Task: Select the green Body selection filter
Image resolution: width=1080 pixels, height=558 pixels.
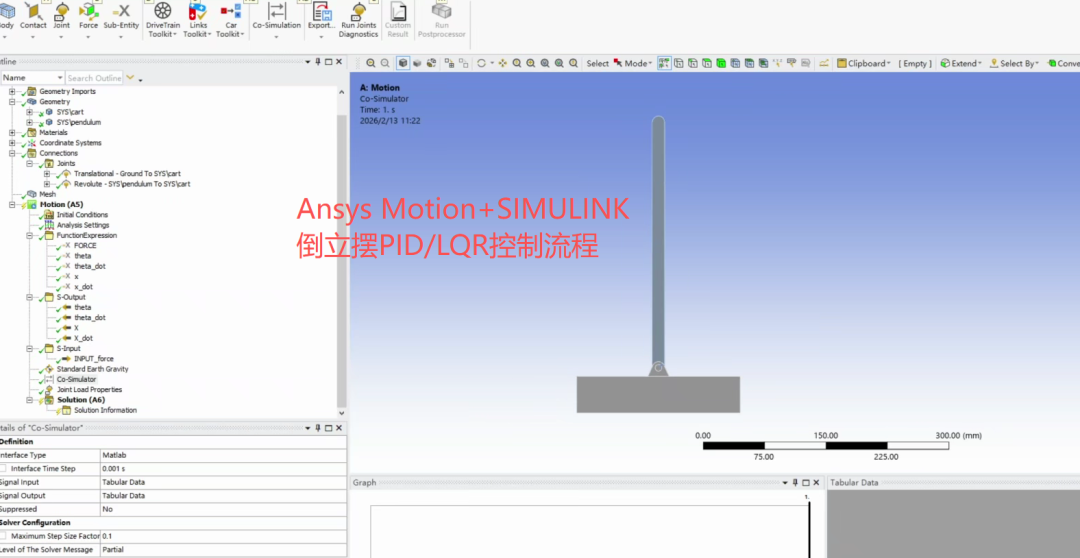Action: tap(720, 63)
